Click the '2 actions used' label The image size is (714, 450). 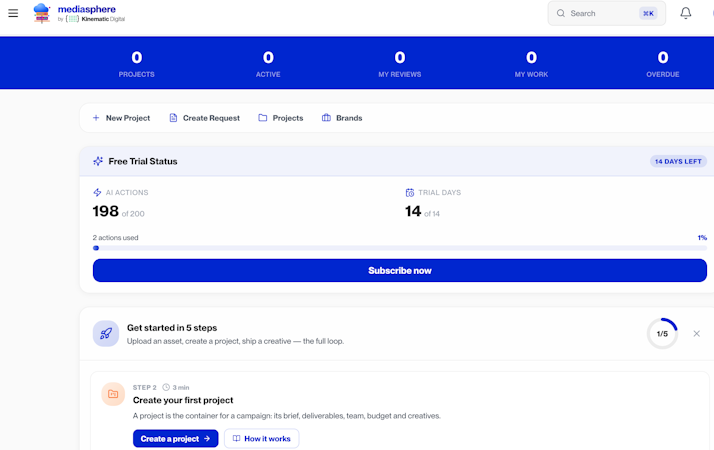pyautogui.click(x=115, y=238)
